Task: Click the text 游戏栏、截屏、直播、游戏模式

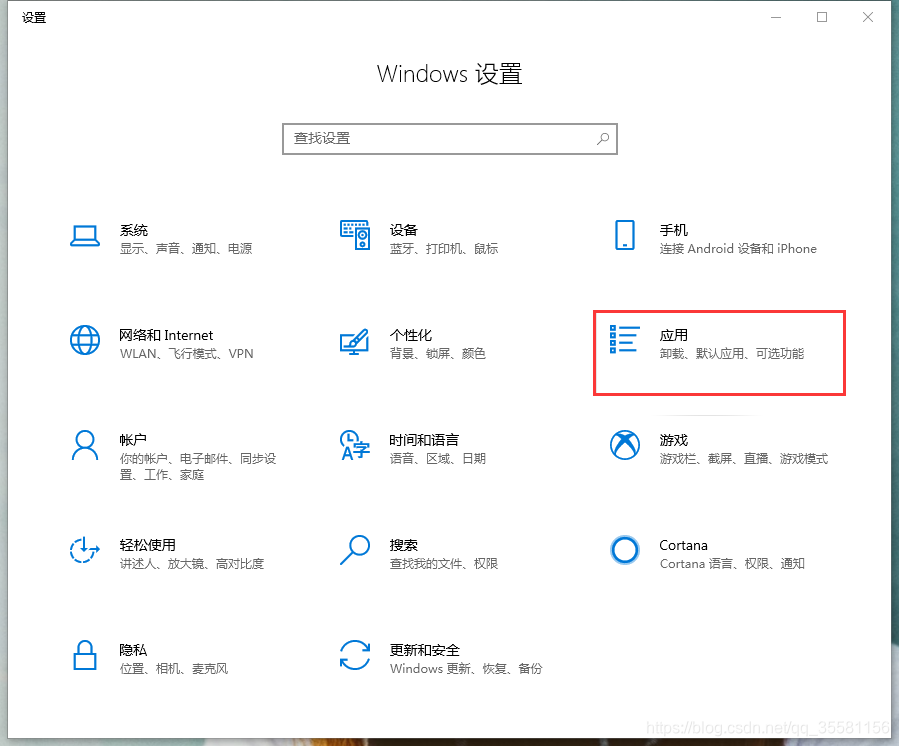Action: (x=744, y=458)
